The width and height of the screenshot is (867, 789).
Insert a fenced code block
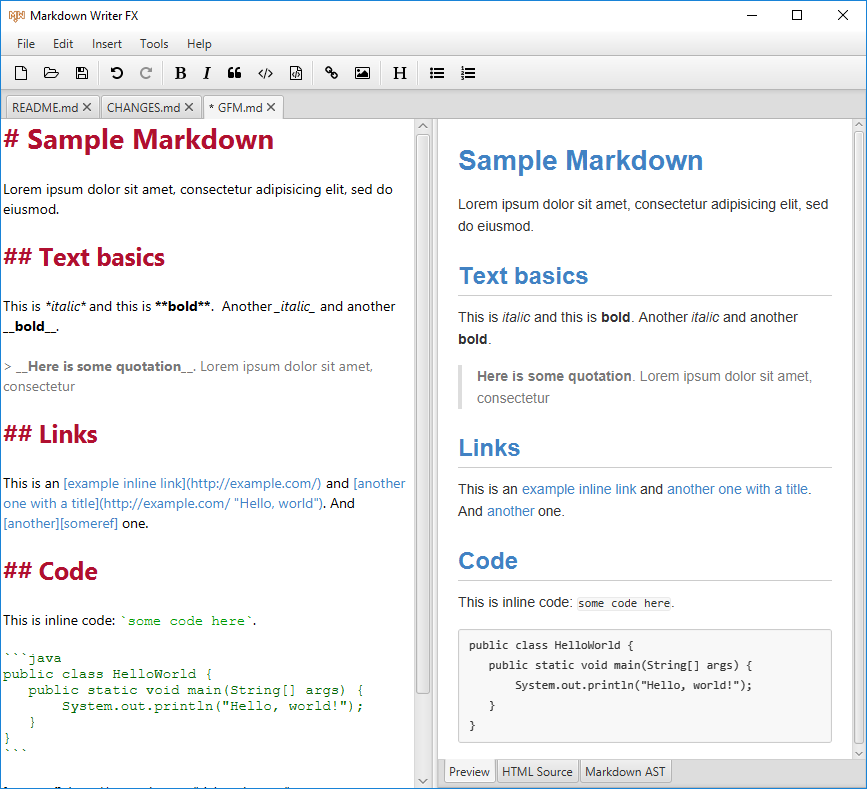(x=296, y=73)
